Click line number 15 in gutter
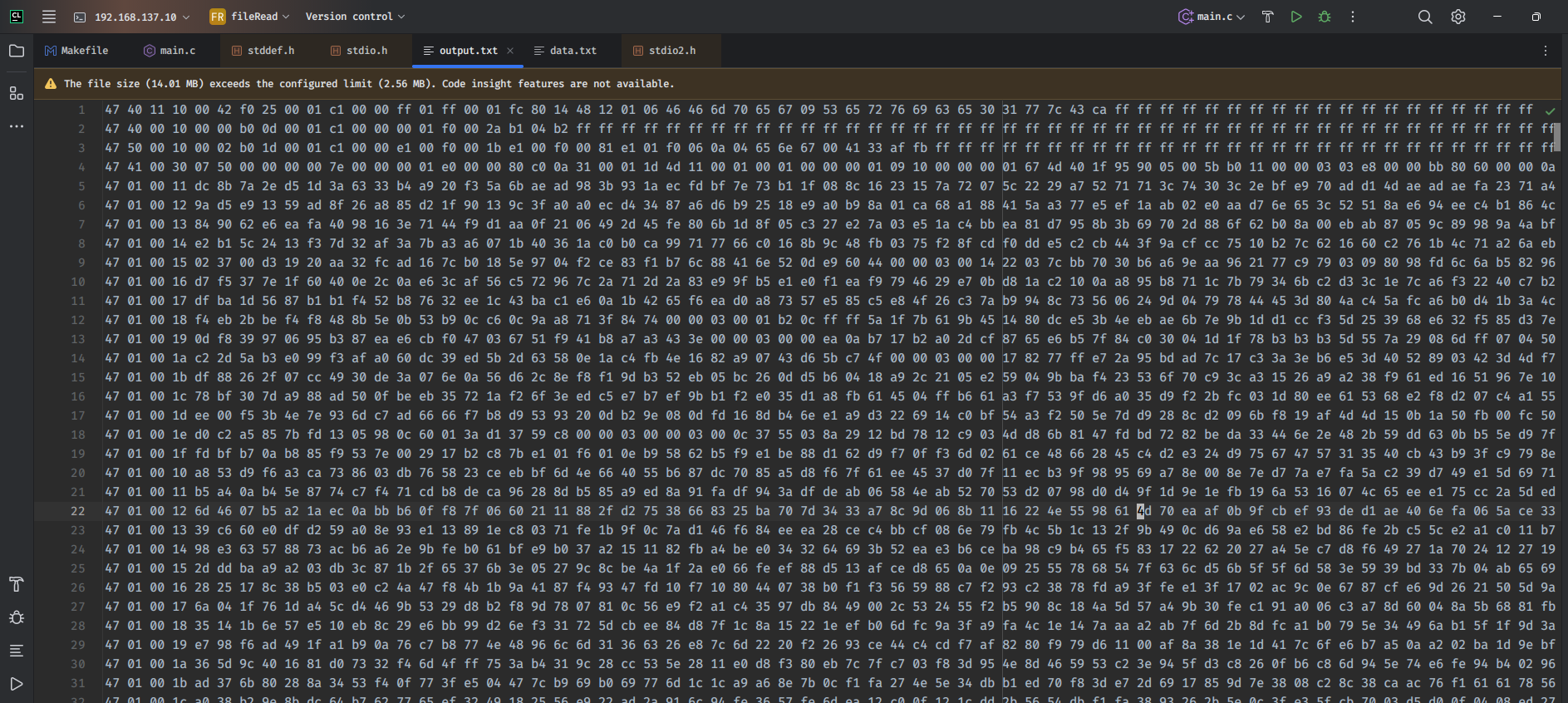 click(78, 377)
